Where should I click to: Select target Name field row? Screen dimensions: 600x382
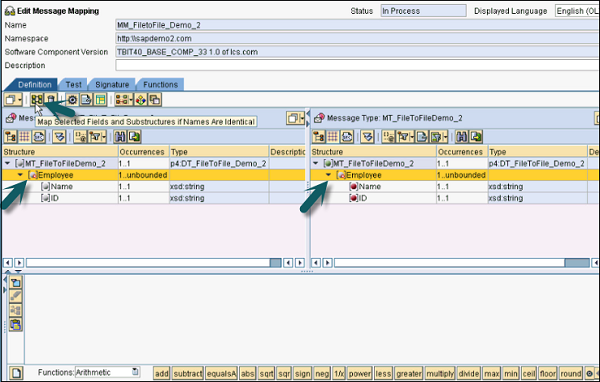(x=455, y=186)
